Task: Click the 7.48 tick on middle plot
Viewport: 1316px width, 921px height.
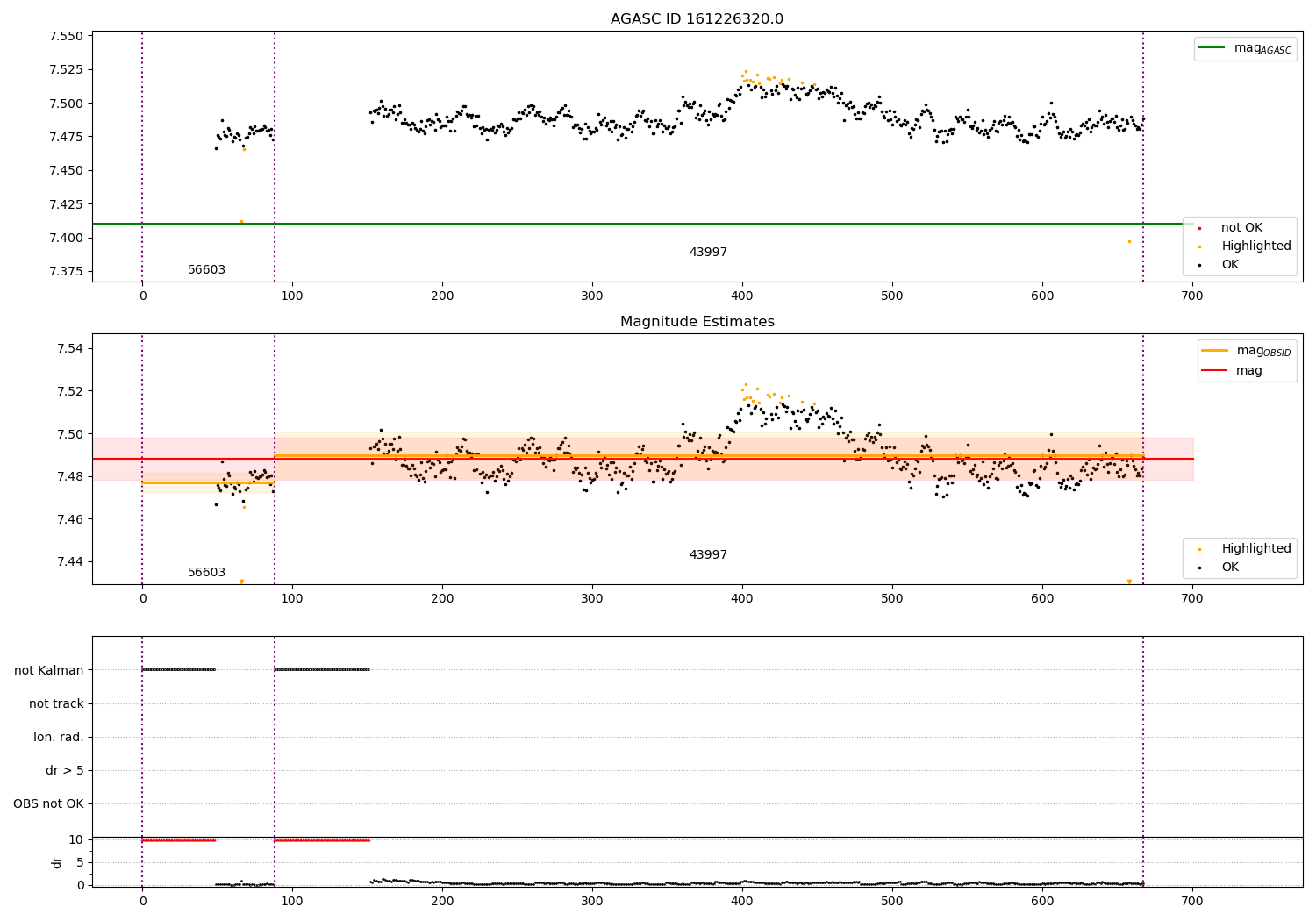Action: coord(69,476)
